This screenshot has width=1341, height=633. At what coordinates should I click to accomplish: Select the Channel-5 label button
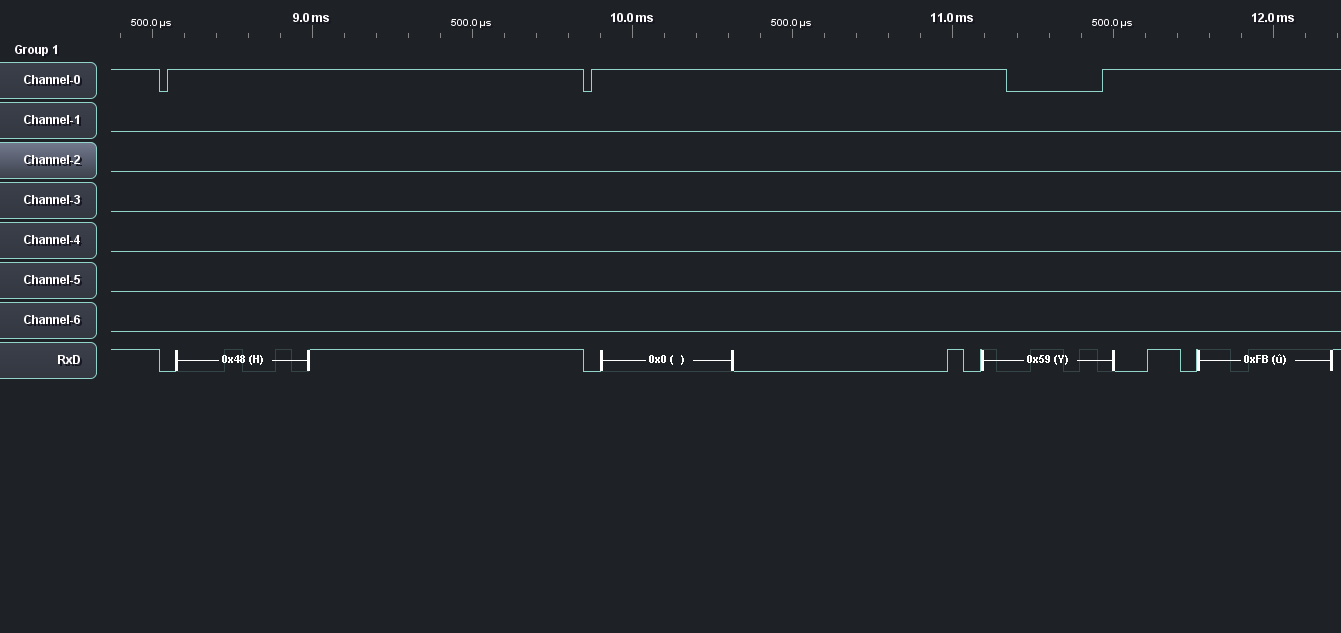coord(48,280)
